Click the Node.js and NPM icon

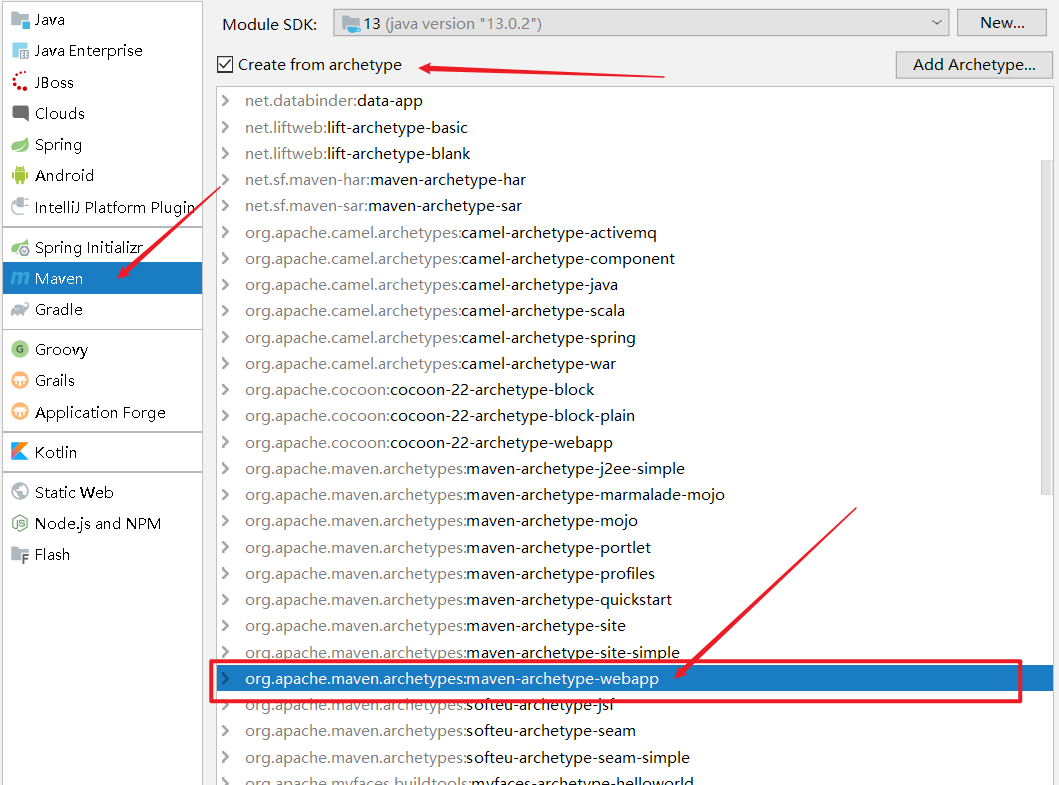20,524
